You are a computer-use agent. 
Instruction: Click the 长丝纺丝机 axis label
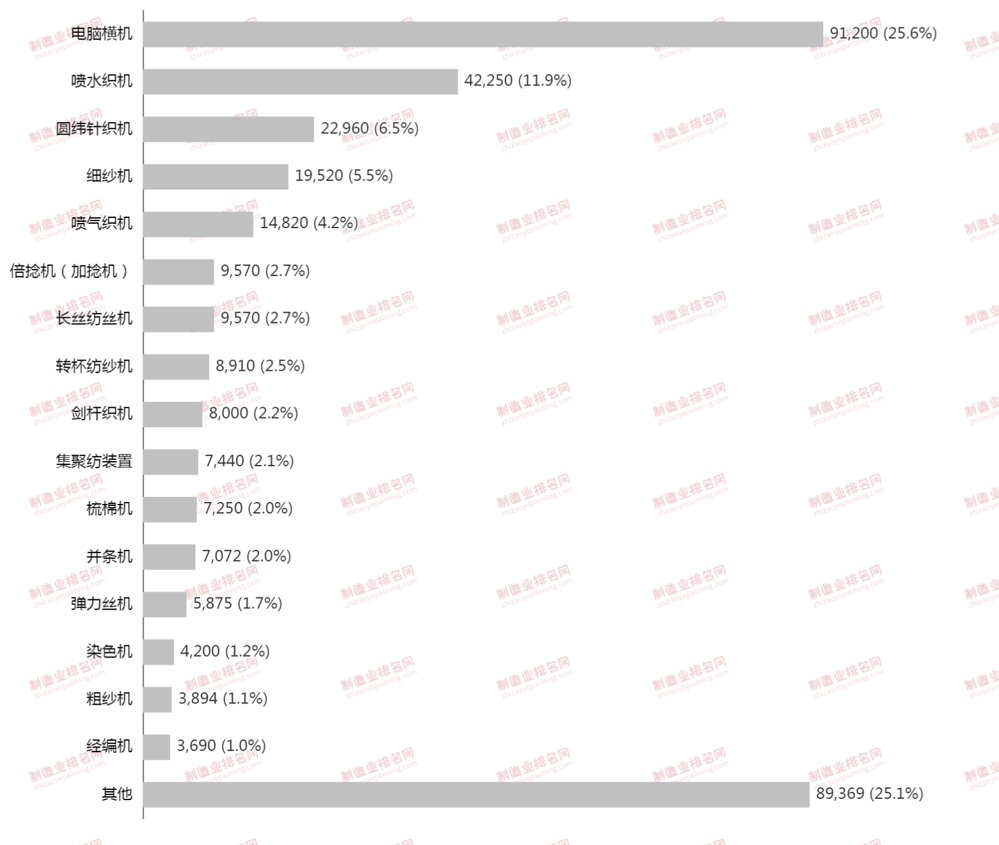(x=94, y=319)
